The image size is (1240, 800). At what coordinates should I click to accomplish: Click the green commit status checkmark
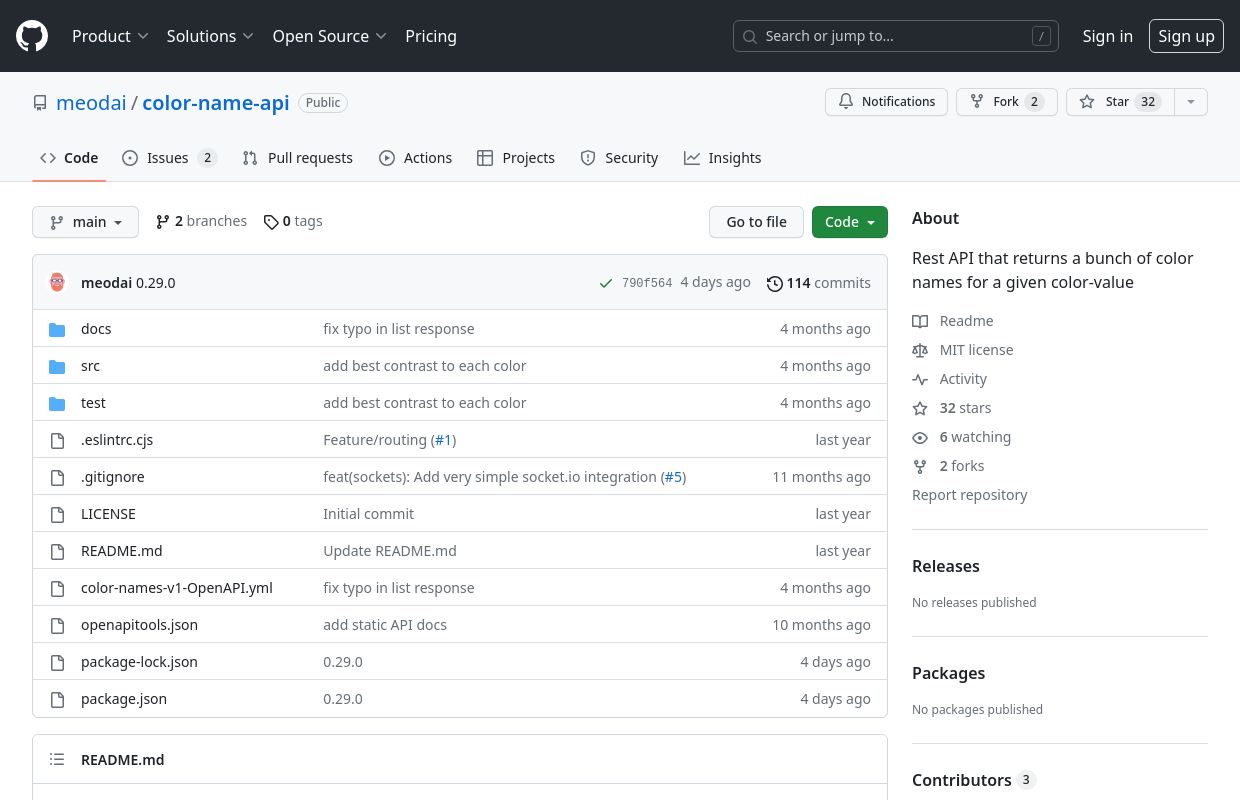point(605,283)
